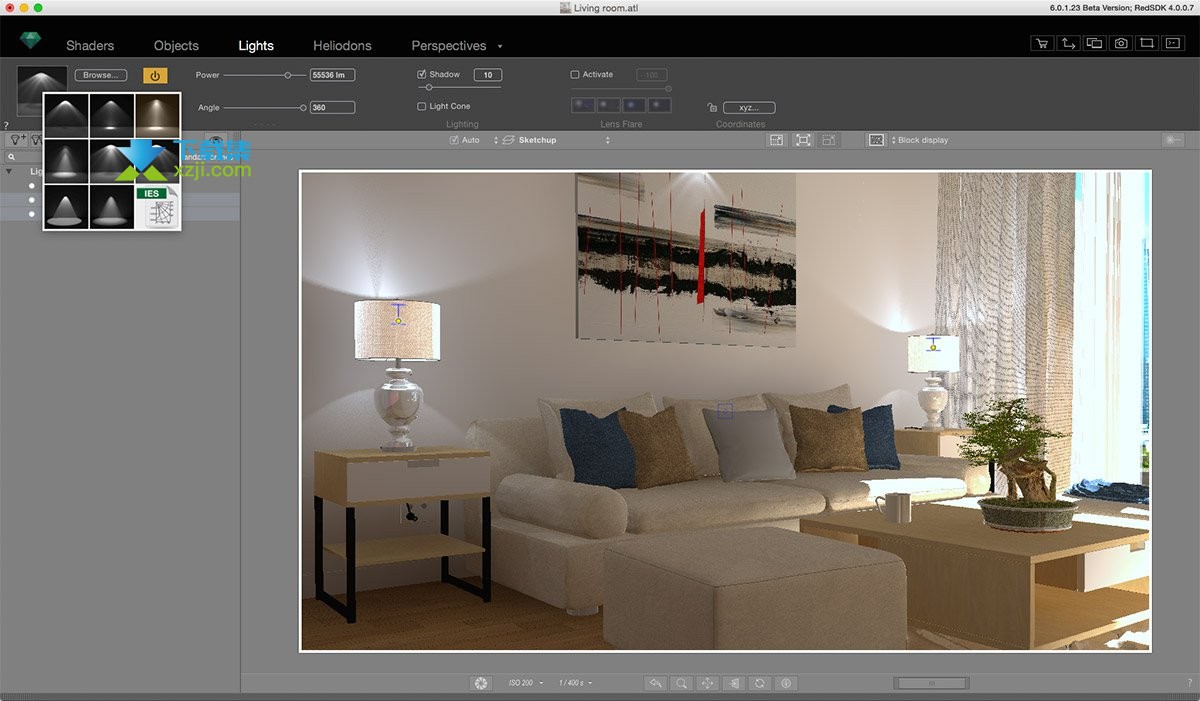Image resolution: width=1200 pixels, height=701 pixels.
Task: Open the 1/400 s shutter speed dropdown
Action: [575, 683]
